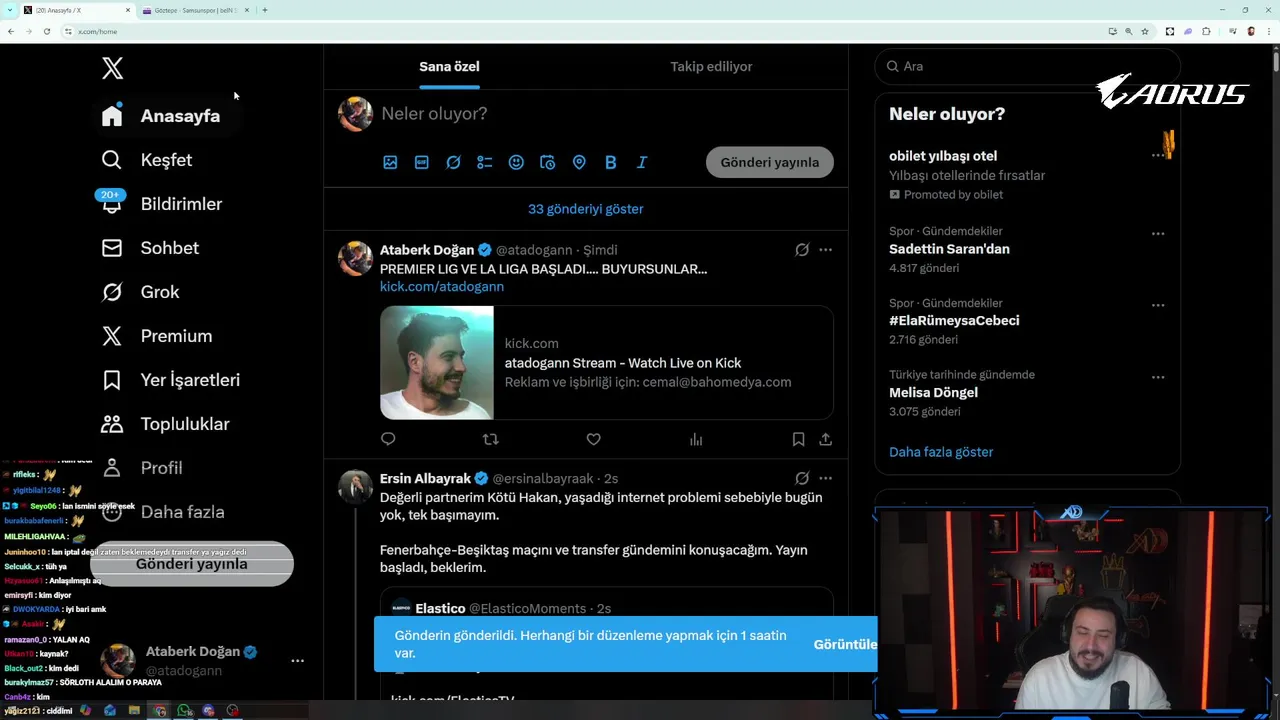Open Topluluklar communities
Image resolution: width=1280 pixels, height=720 pixels.
point(165,424)
